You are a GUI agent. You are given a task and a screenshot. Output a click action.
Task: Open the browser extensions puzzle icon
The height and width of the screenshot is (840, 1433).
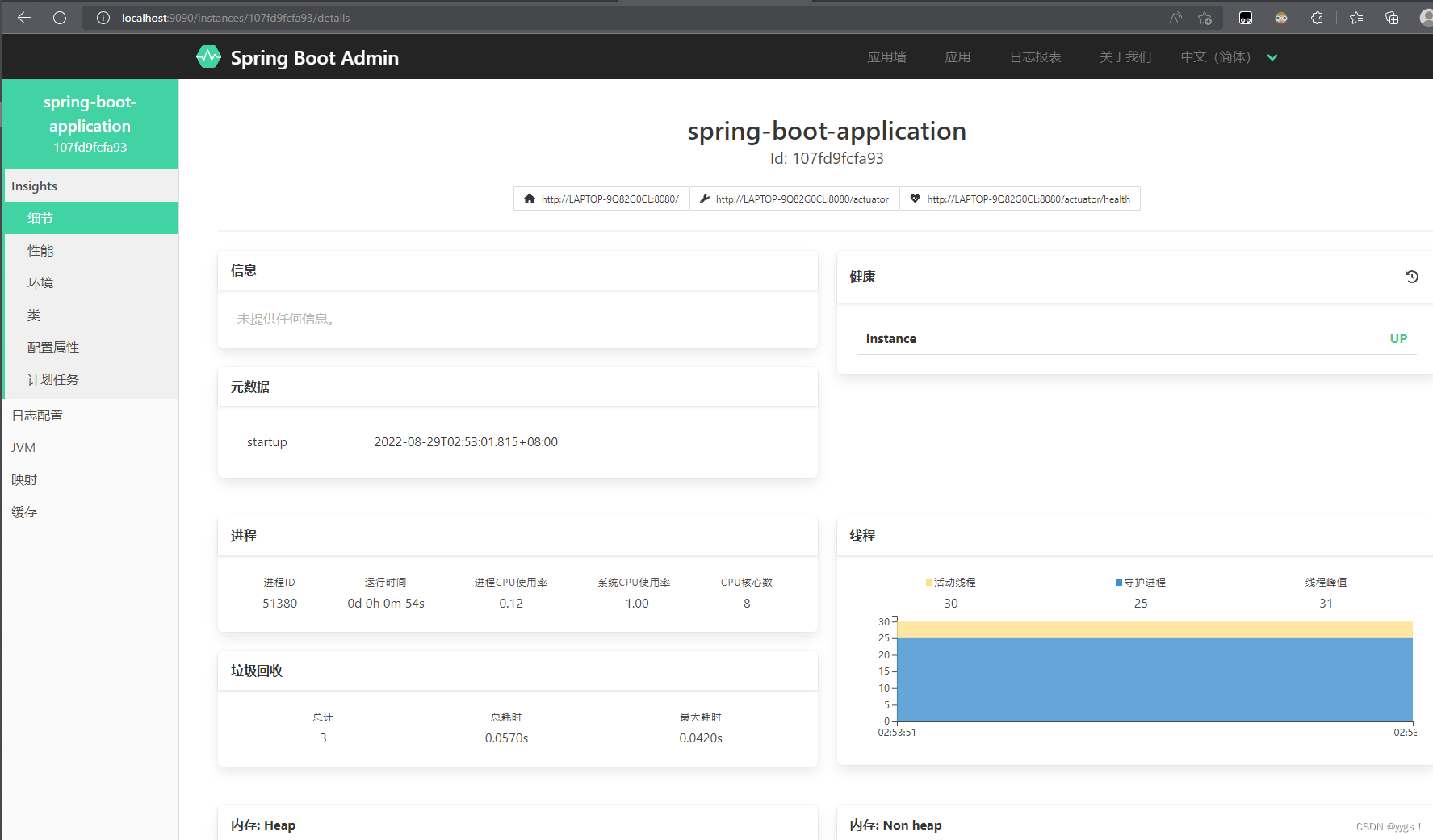tap(1317, 18)
